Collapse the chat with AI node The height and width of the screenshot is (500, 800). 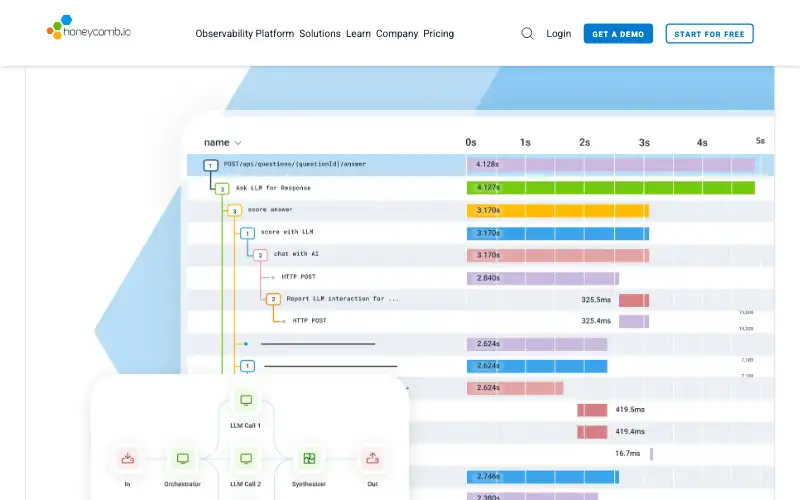[x=260, y=255]
